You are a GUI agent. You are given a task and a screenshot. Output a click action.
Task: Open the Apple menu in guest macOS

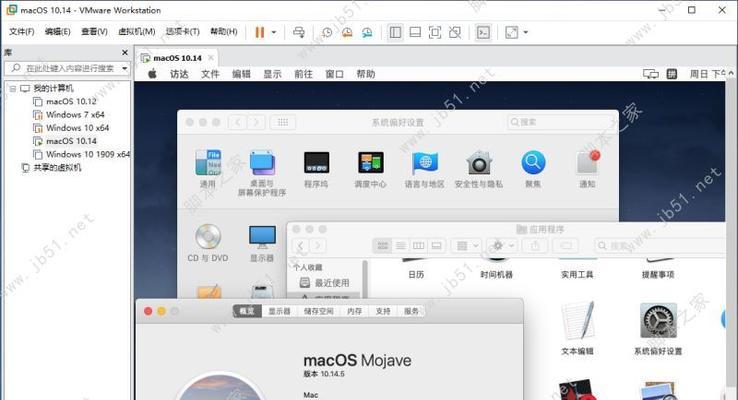pos(152,74)
